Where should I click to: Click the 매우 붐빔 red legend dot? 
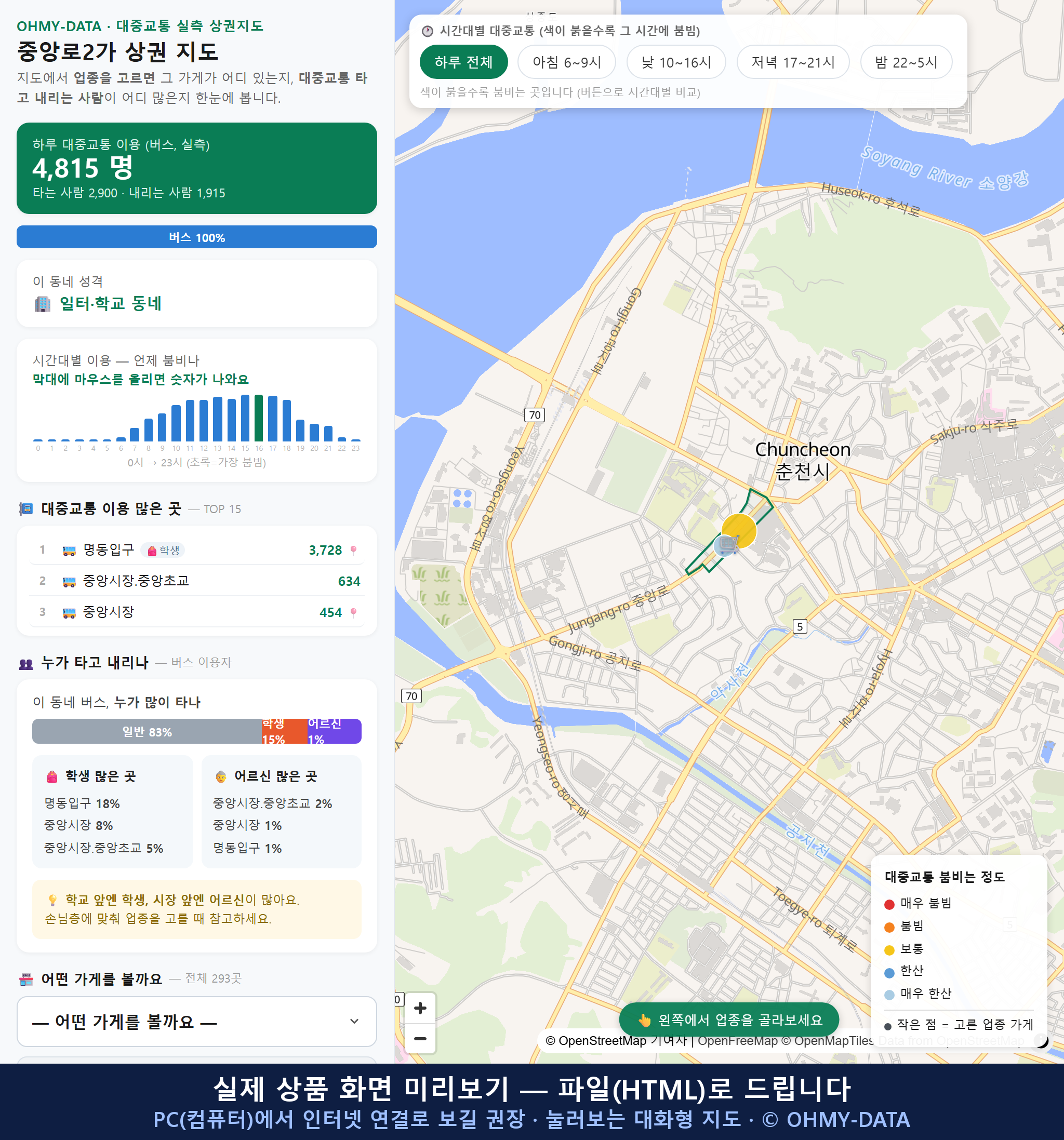(x=889, y=904)
